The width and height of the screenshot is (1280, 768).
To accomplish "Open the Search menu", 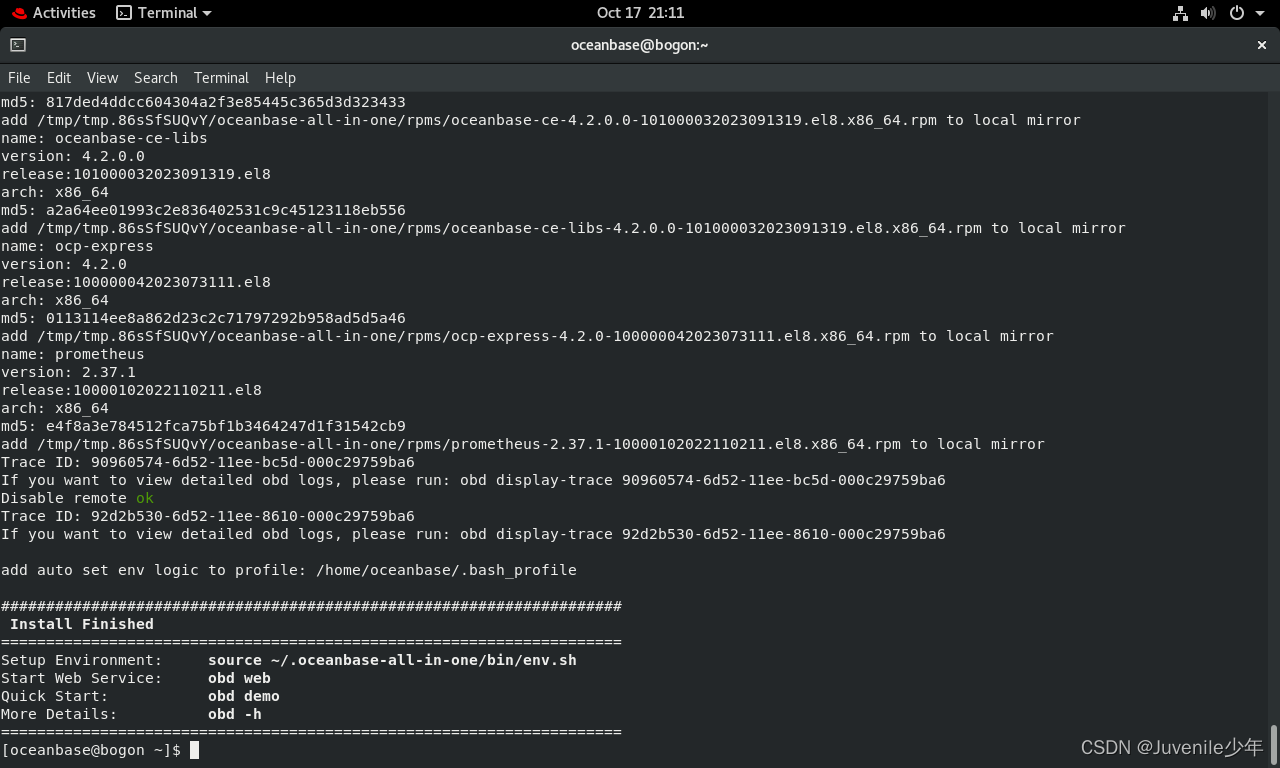I will click(156, 78).
